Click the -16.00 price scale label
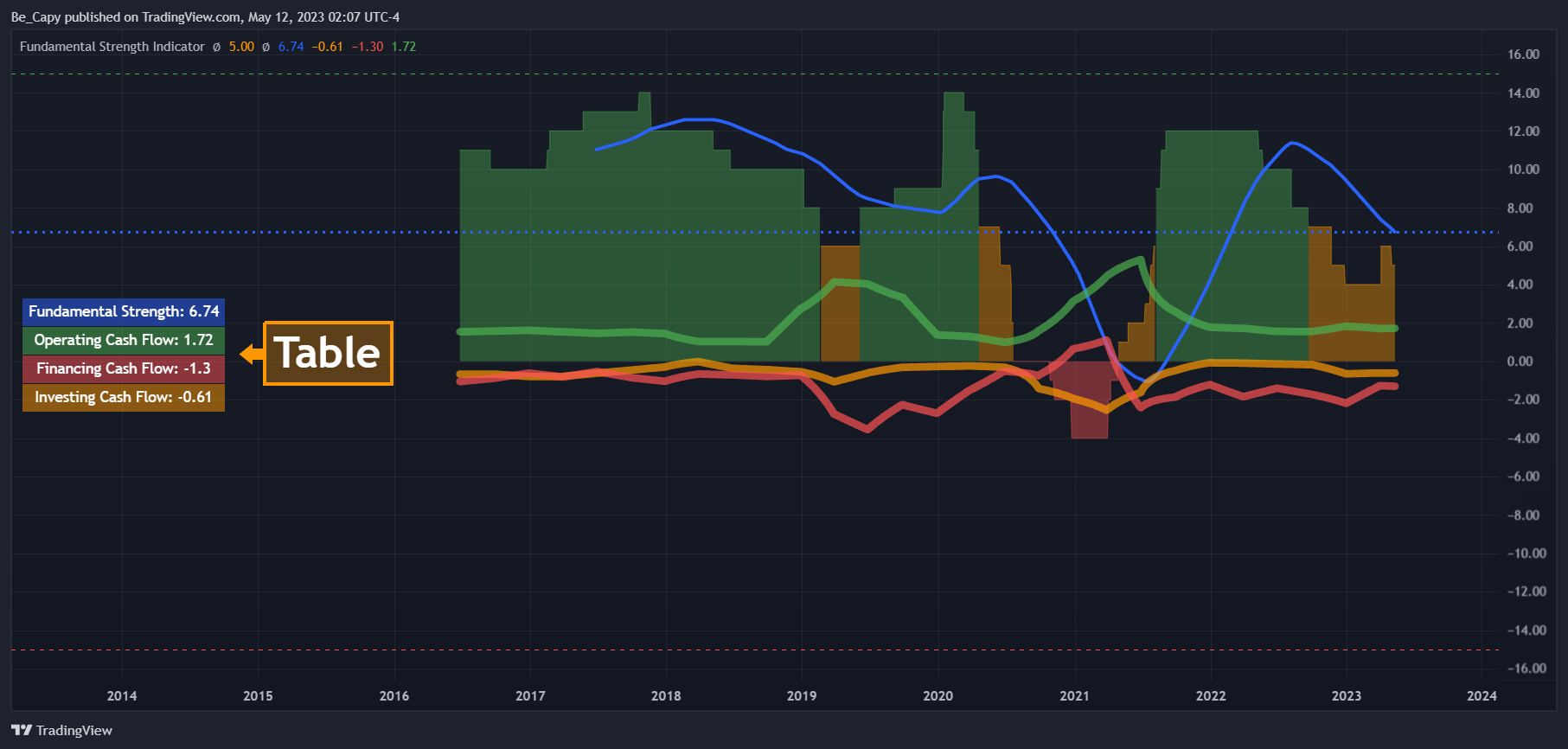This screenshot has width=1568, height=749. [1526, 669]
